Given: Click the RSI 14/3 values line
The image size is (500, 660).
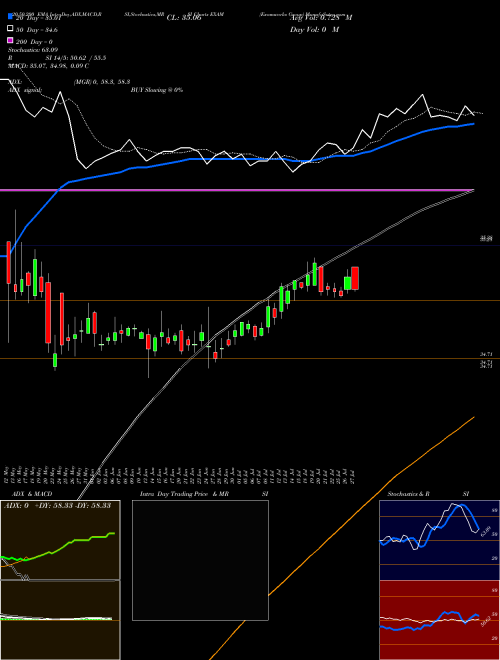Looking at the screenshot, I should click(57, 58).
